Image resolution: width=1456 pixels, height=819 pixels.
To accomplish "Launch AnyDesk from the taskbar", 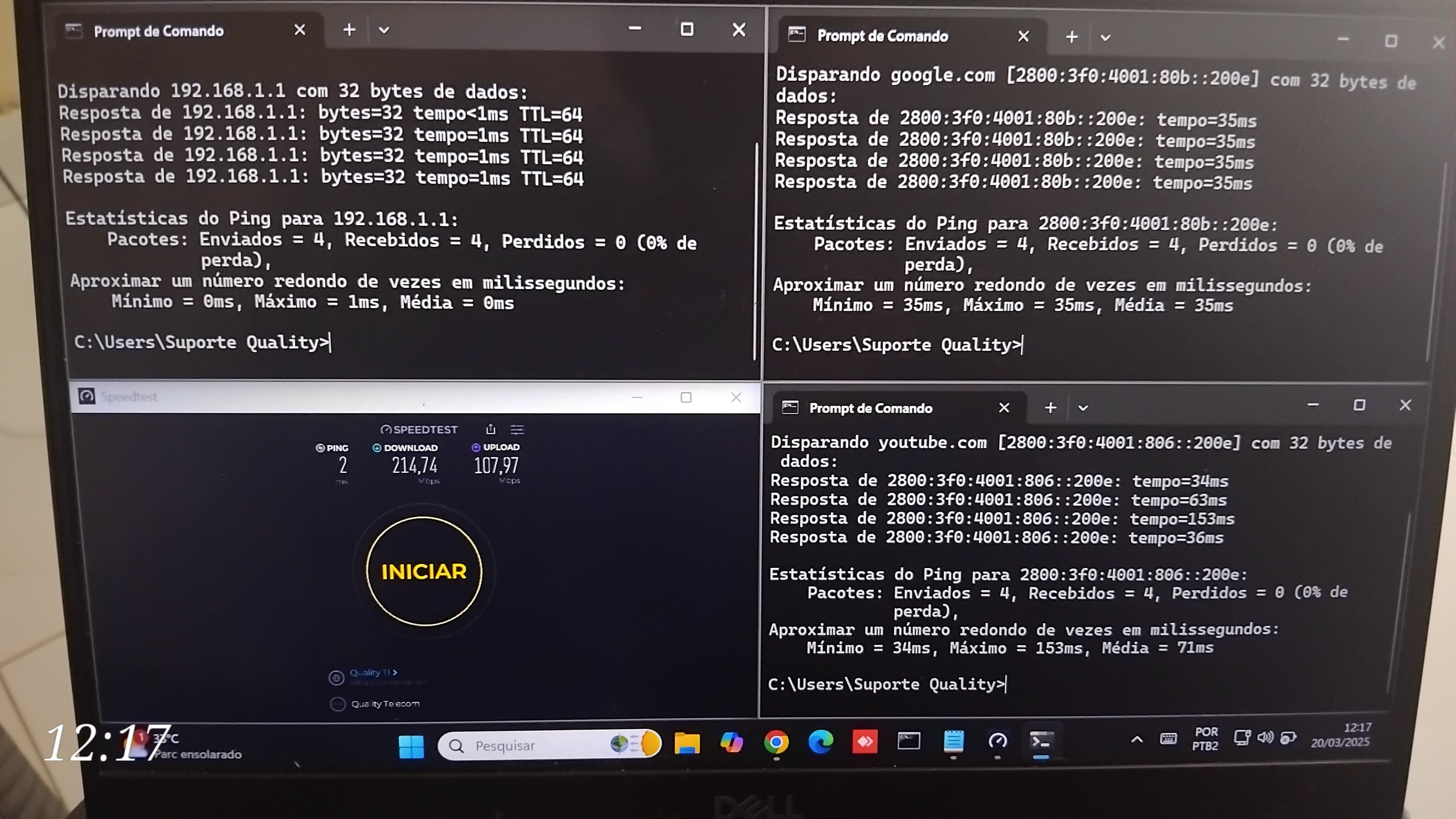I will pyautogui.click(x=865, y=742).
